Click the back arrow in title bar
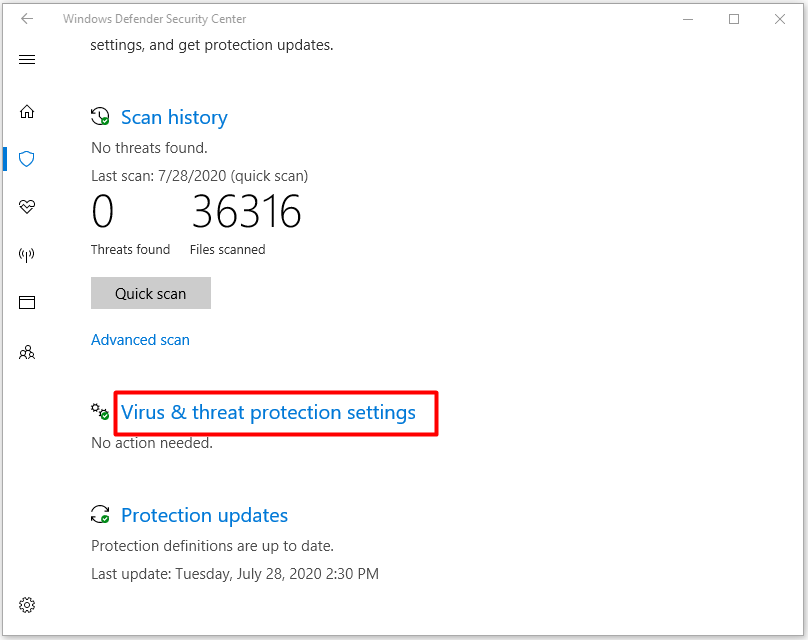Viewport: 808px width, 640px height. 27,19
